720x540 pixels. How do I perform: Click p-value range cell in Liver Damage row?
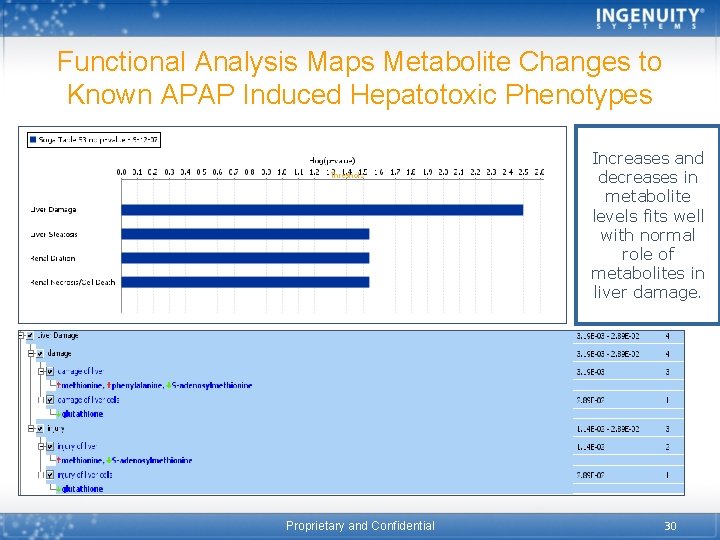click(608, 336)
